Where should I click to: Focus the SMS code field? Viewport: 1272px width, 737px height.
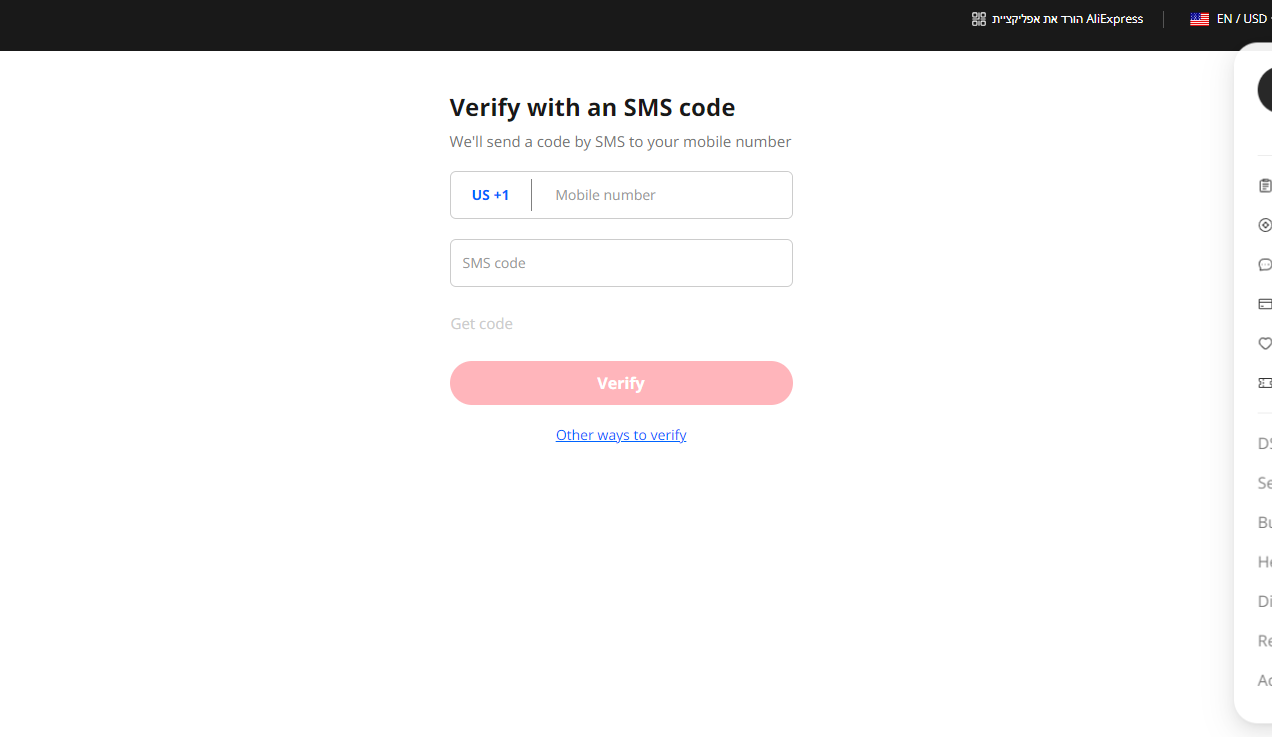pyautogui.click(x=621, y=263)
